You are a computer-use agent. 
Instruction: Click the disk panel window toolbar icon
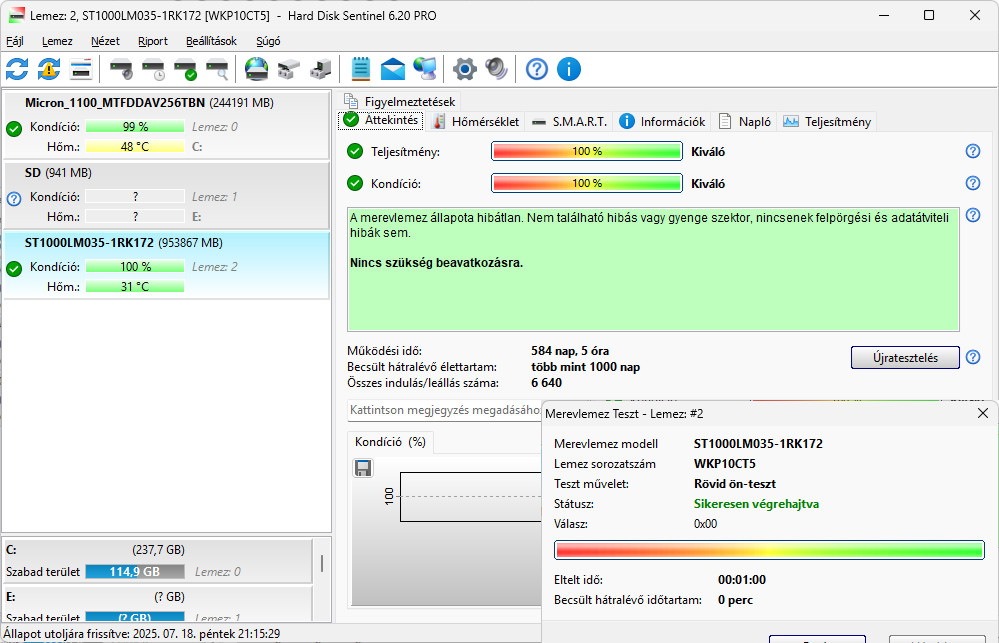point(81,69)
